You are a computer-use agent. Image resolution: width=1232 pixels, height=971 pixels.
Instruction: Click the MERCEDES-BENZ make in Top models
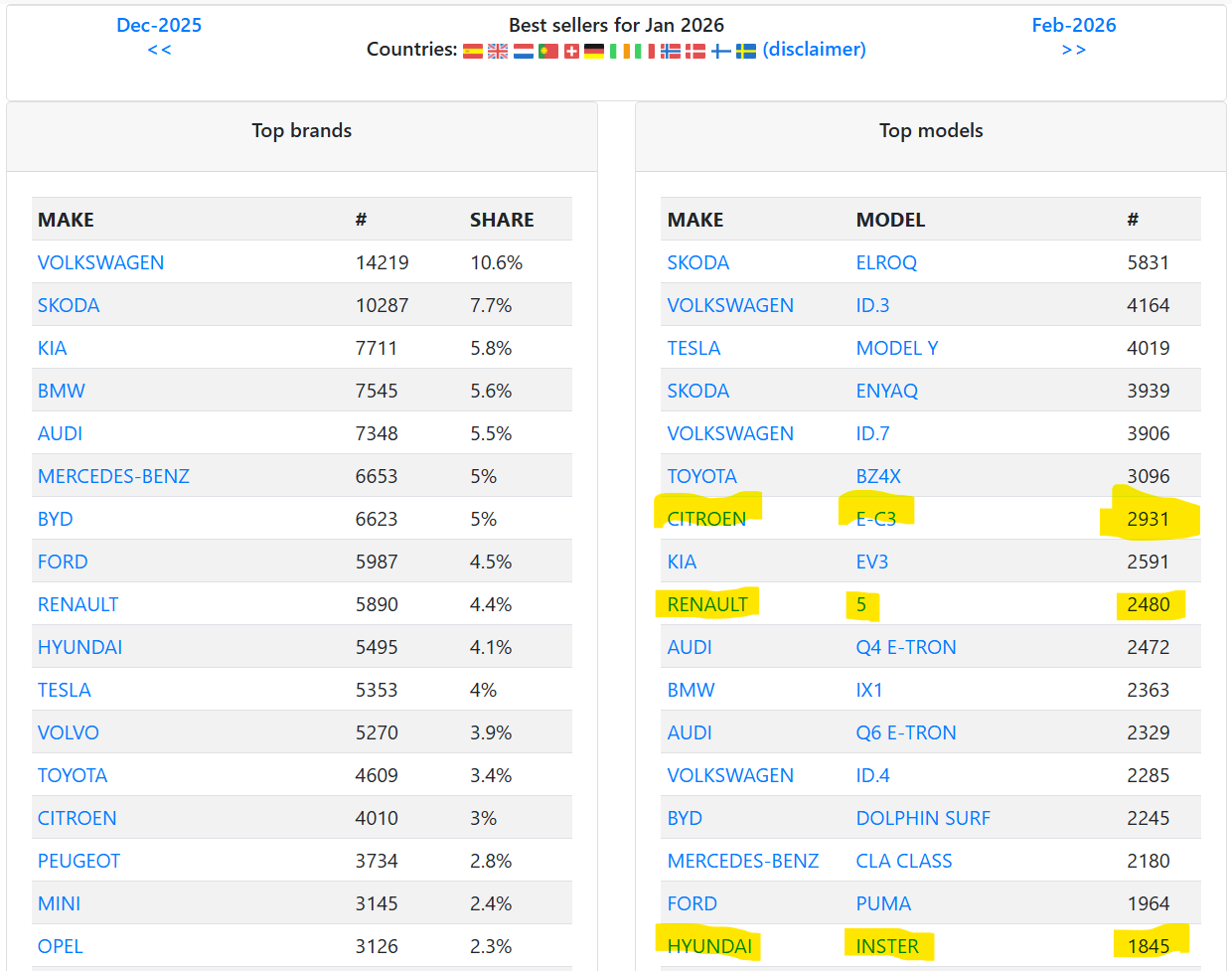742,861
